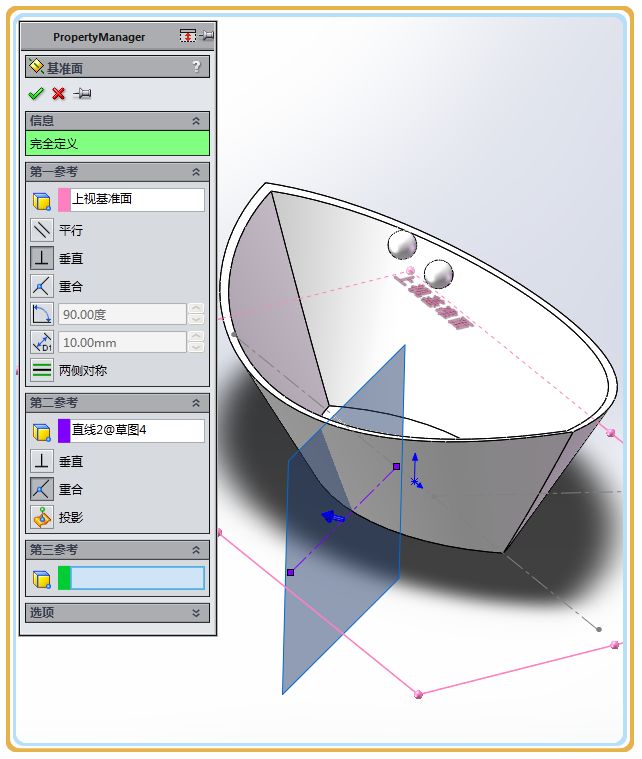The image size is (642, 759).
Task: Toggle the angle constraint icon
Action: point(42,314)
